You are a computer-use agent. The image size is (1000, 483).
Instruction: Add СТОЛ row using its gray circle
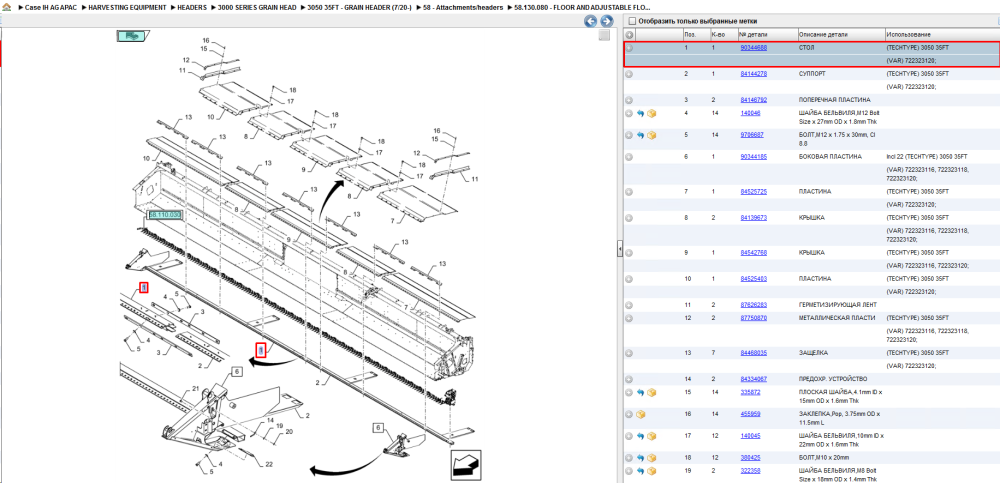click(629, 48)
